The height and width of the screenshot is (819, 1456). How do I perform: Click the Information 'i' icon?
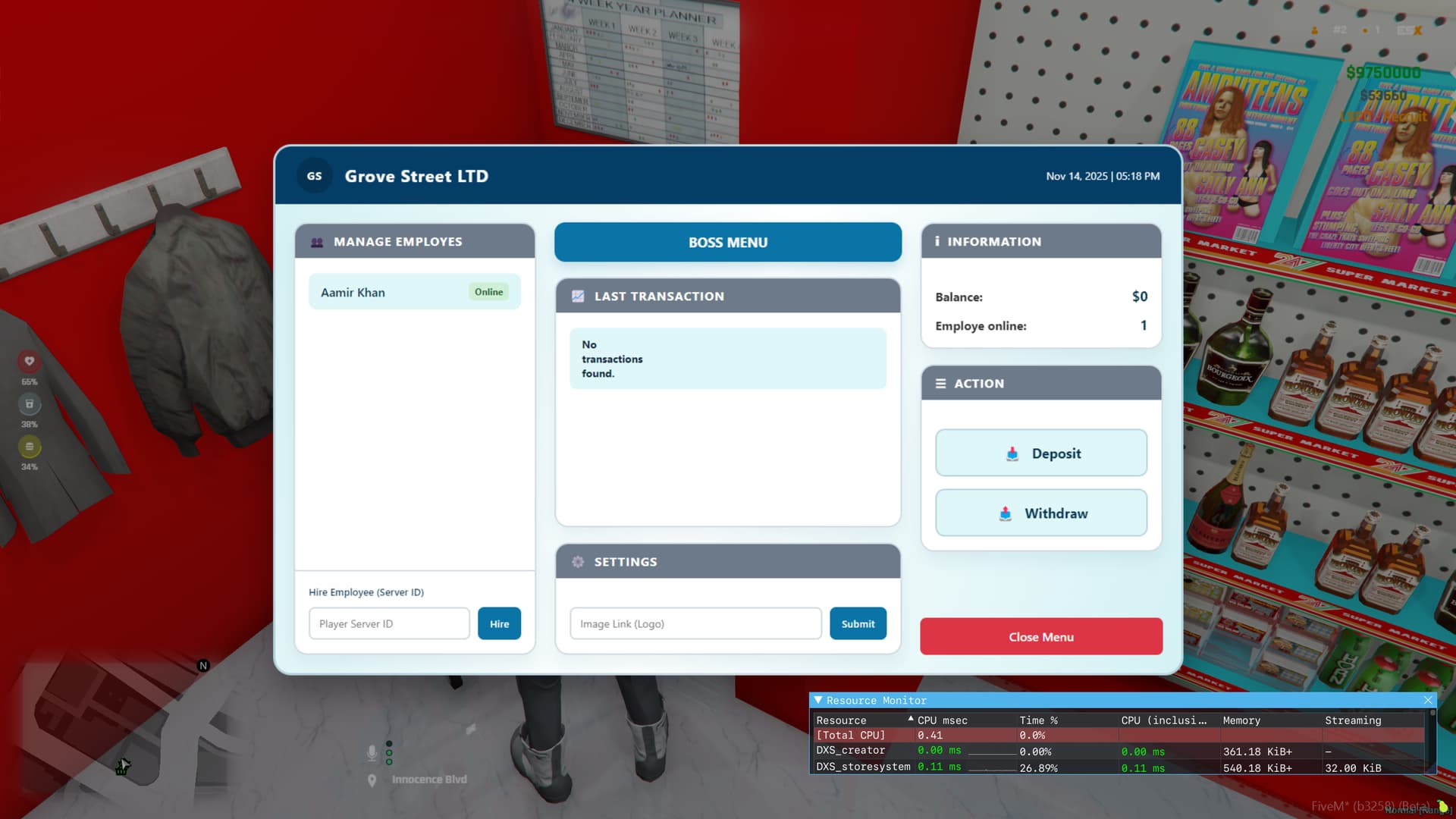(x=937, y=241)
